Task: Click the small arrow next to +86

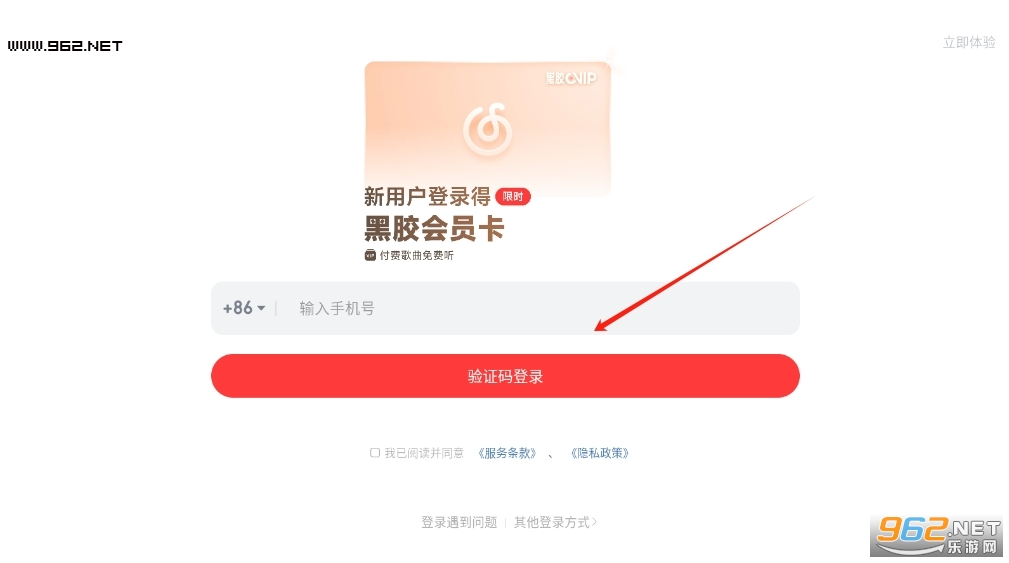Action: [261, 308]
